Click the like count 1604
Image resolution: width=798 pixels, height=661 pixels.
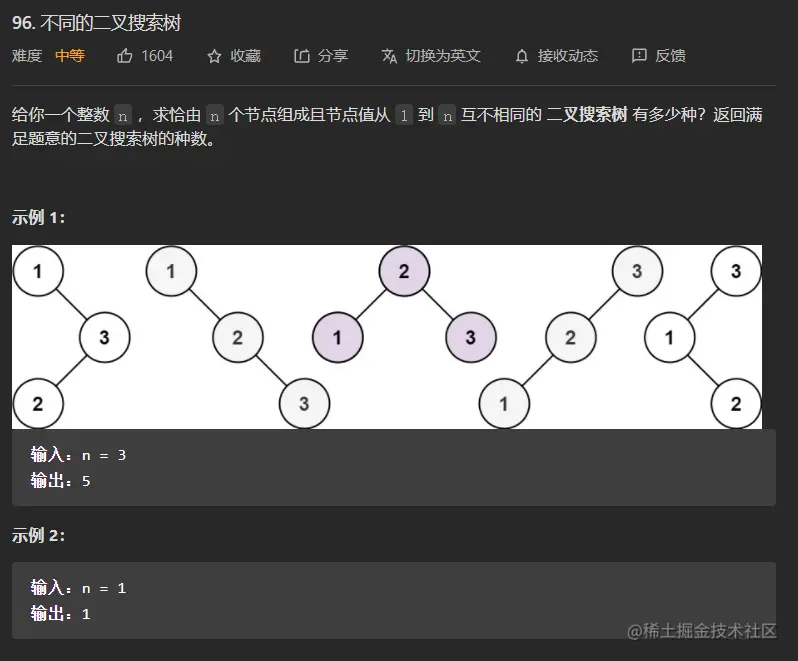157,55
